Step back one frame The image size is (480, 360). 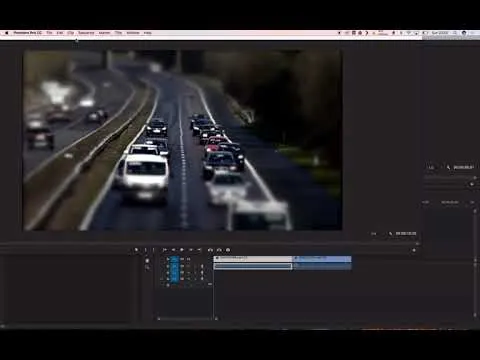pos(173,250)
